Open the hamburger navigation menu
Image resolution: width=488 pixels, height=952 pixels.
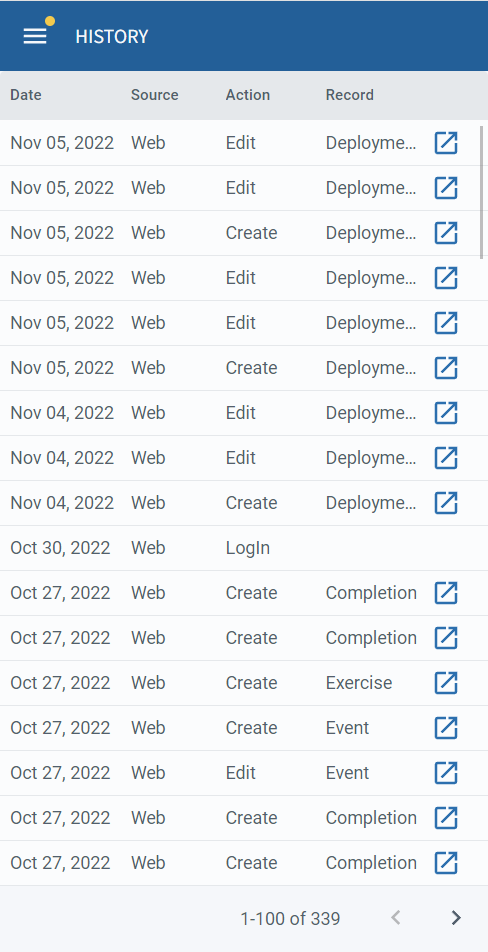tap(35, 36)
